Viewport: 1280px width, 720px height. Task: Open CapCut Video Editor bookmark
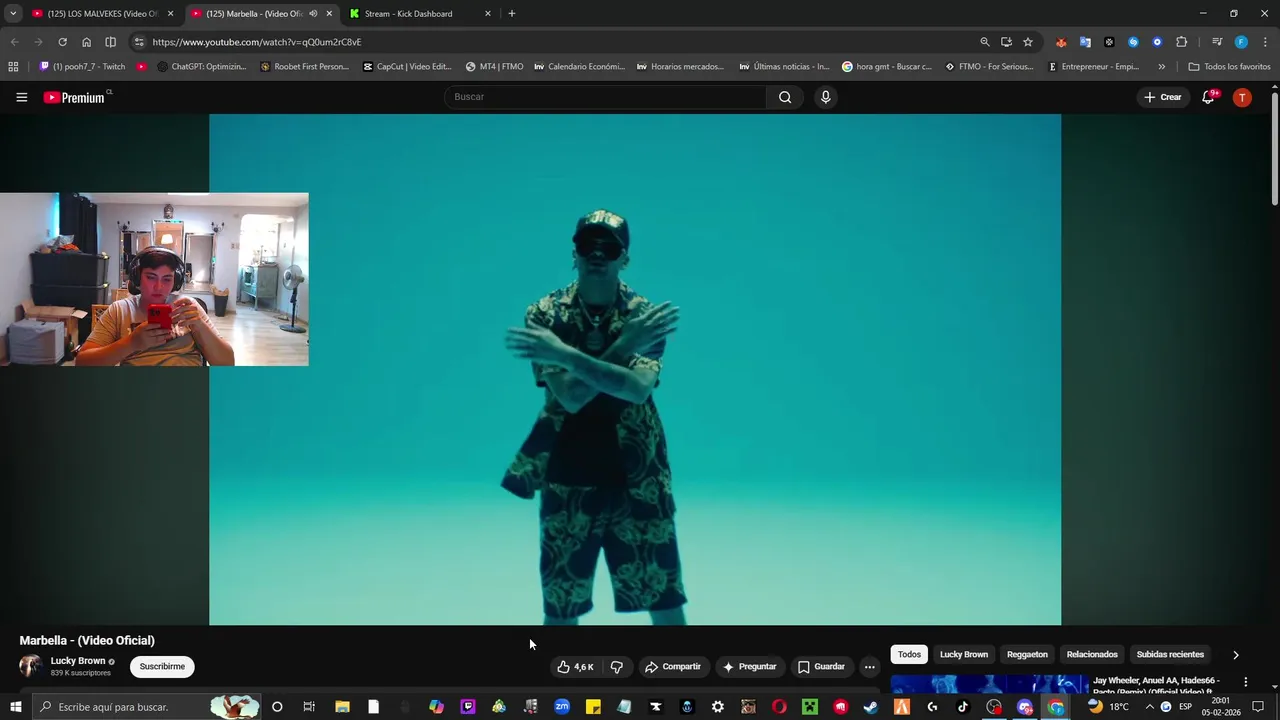(x=407, y=67)
